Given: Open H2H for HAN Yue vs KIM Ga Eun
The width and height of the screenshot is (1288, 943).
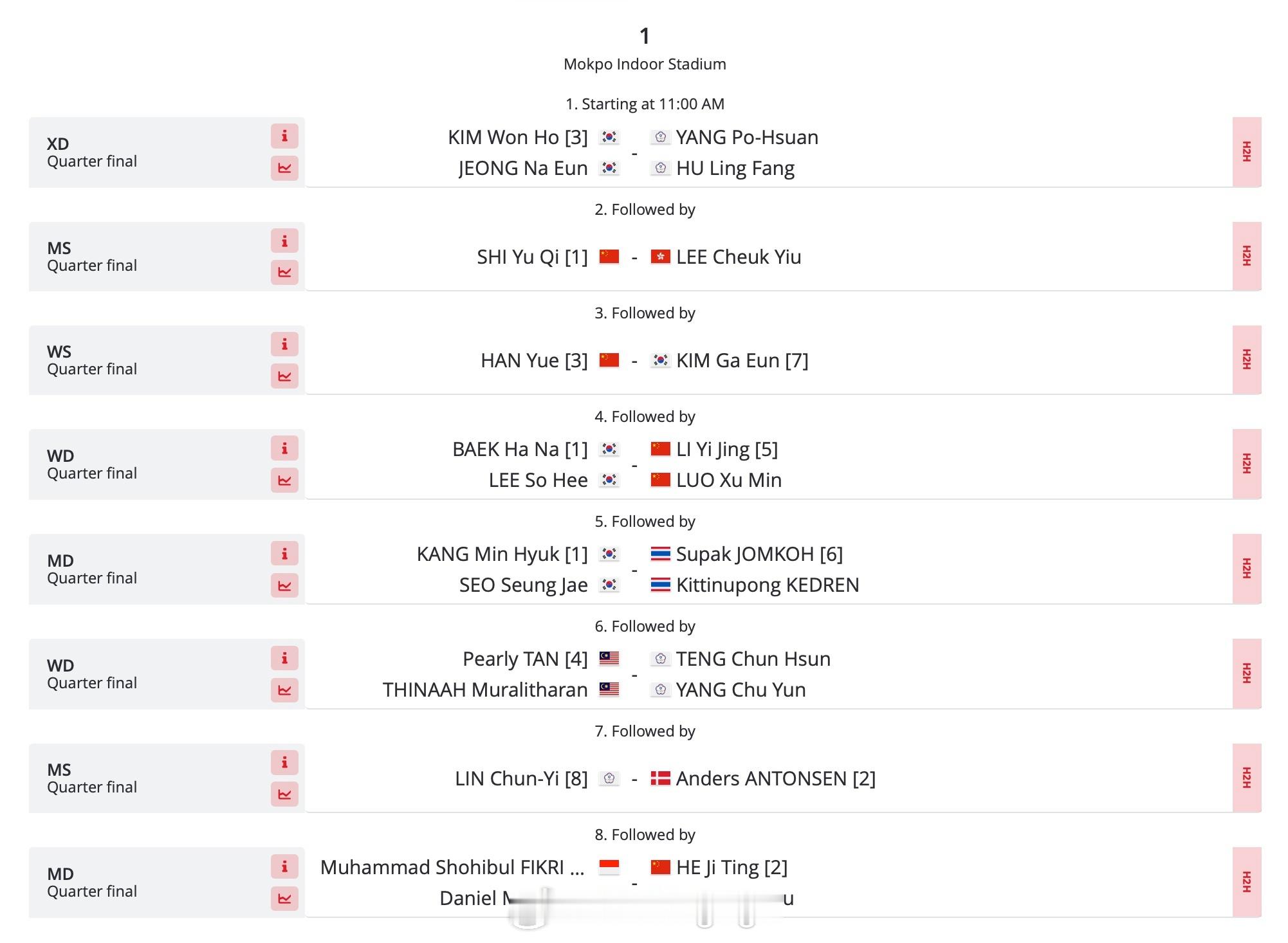Looking at the screenshot, I should pyautogui.click(x=1247, y=360).
